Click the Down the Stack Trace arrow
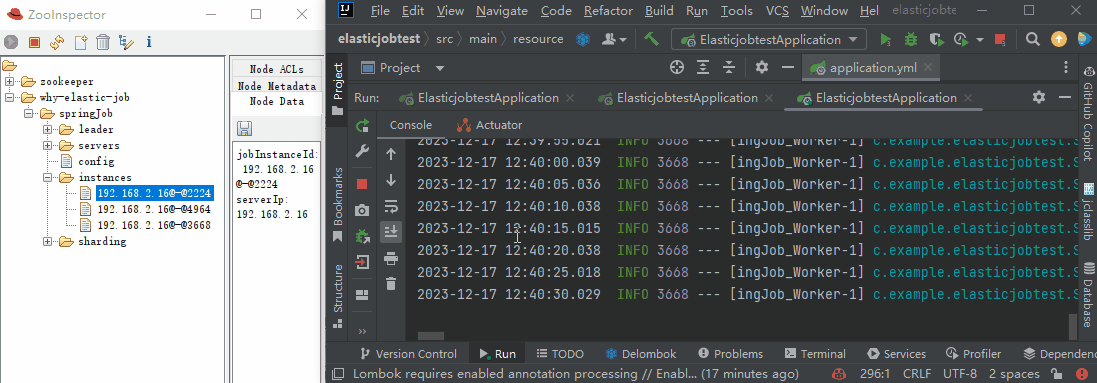1097x383 pixels. click(391, 181)
